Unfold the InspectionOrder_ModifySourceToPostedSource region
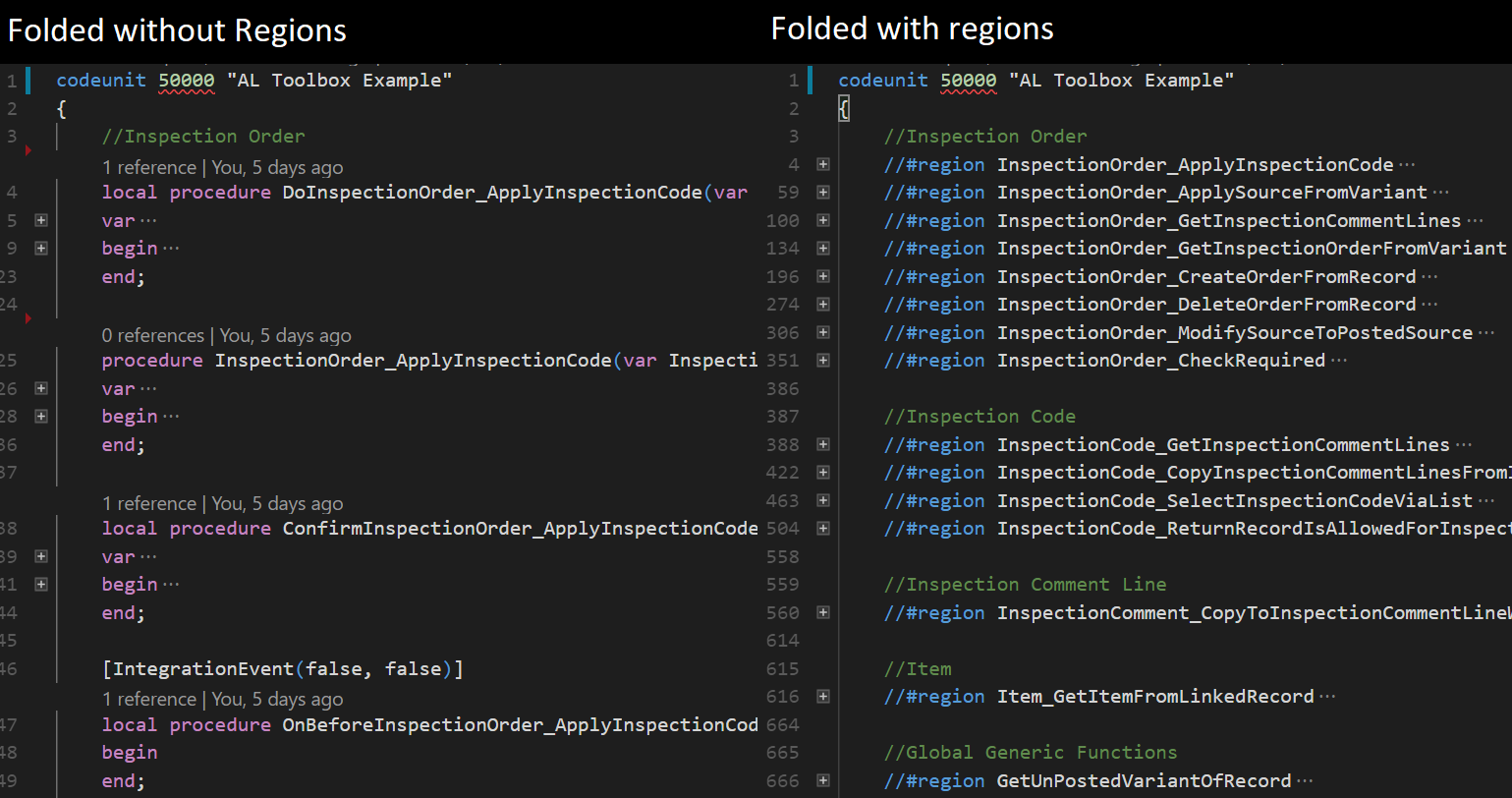This screenshot has width=1512, height=798. click(x=823, y=333)
